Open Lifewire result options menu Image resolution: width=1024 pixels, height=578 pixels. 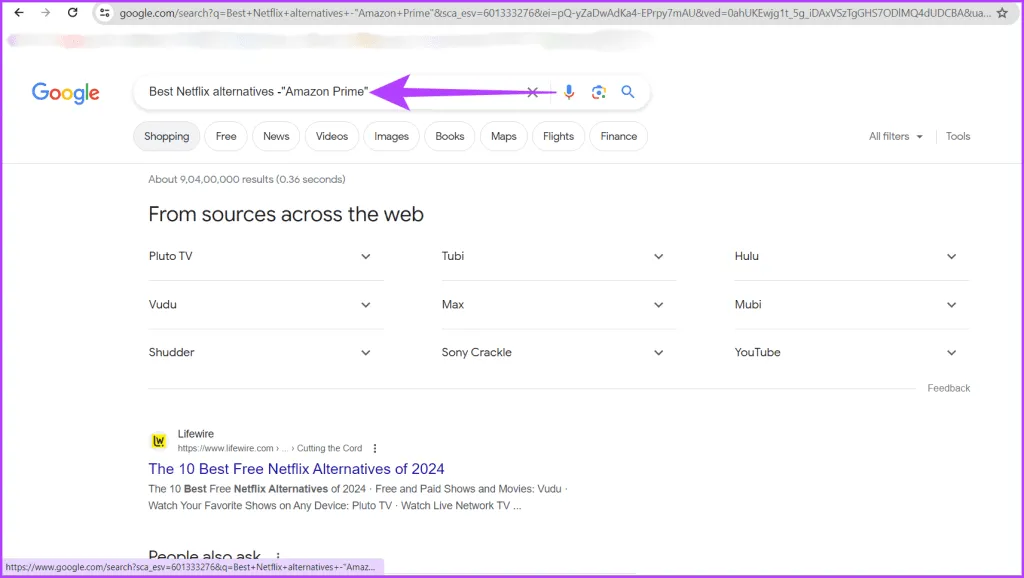point(375,448)
